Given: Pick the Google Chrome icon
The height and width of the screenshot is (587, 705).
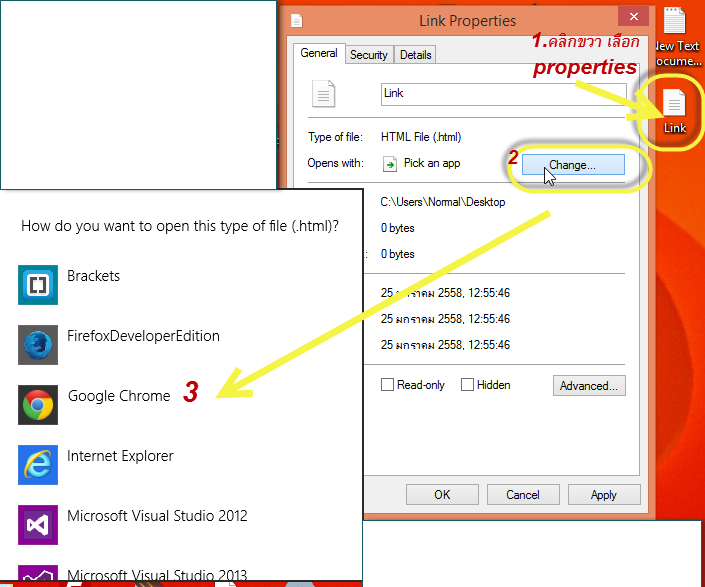Looking at the screenshot, I should 38,405.
